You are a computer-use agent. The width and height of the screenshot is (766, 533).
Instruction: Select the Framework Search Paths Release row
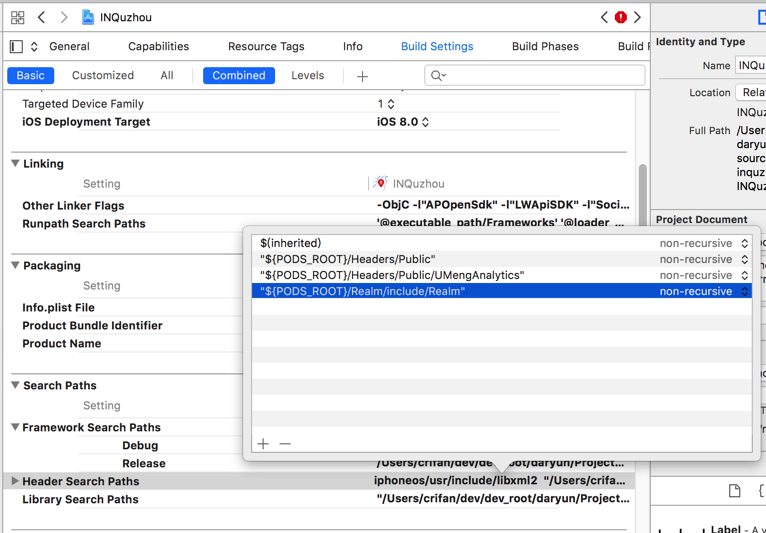[x=144, y=464]
